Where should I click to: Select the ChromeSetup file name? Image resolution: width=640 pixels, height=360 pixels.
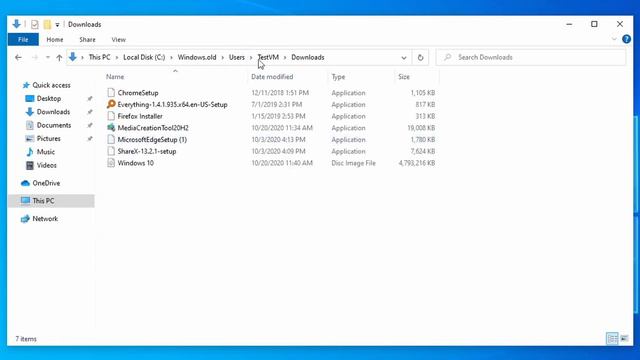click(x=138, y=93)
